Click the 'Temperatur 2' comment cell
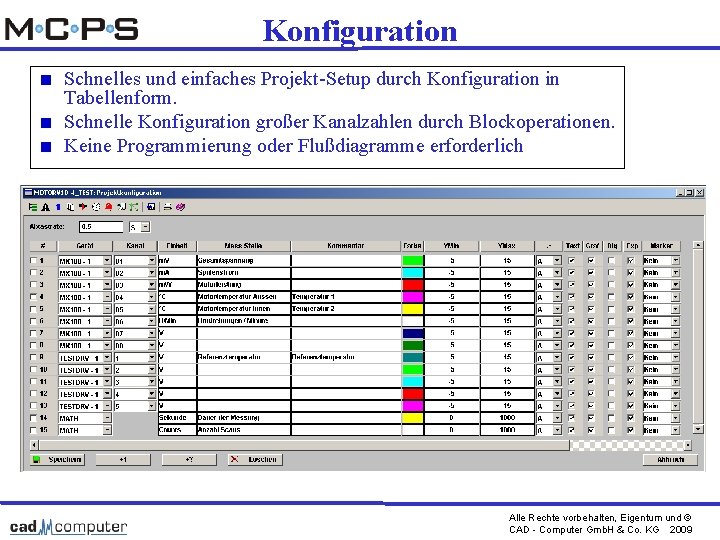 tap(346, 309)
